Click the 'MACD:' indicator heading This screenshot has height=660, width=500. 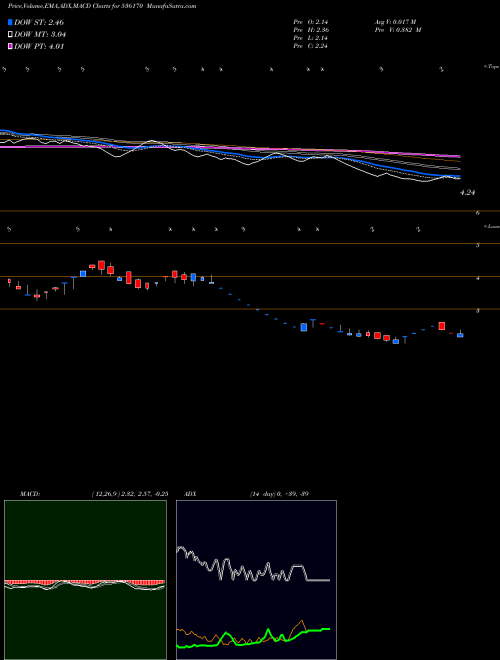30,494
